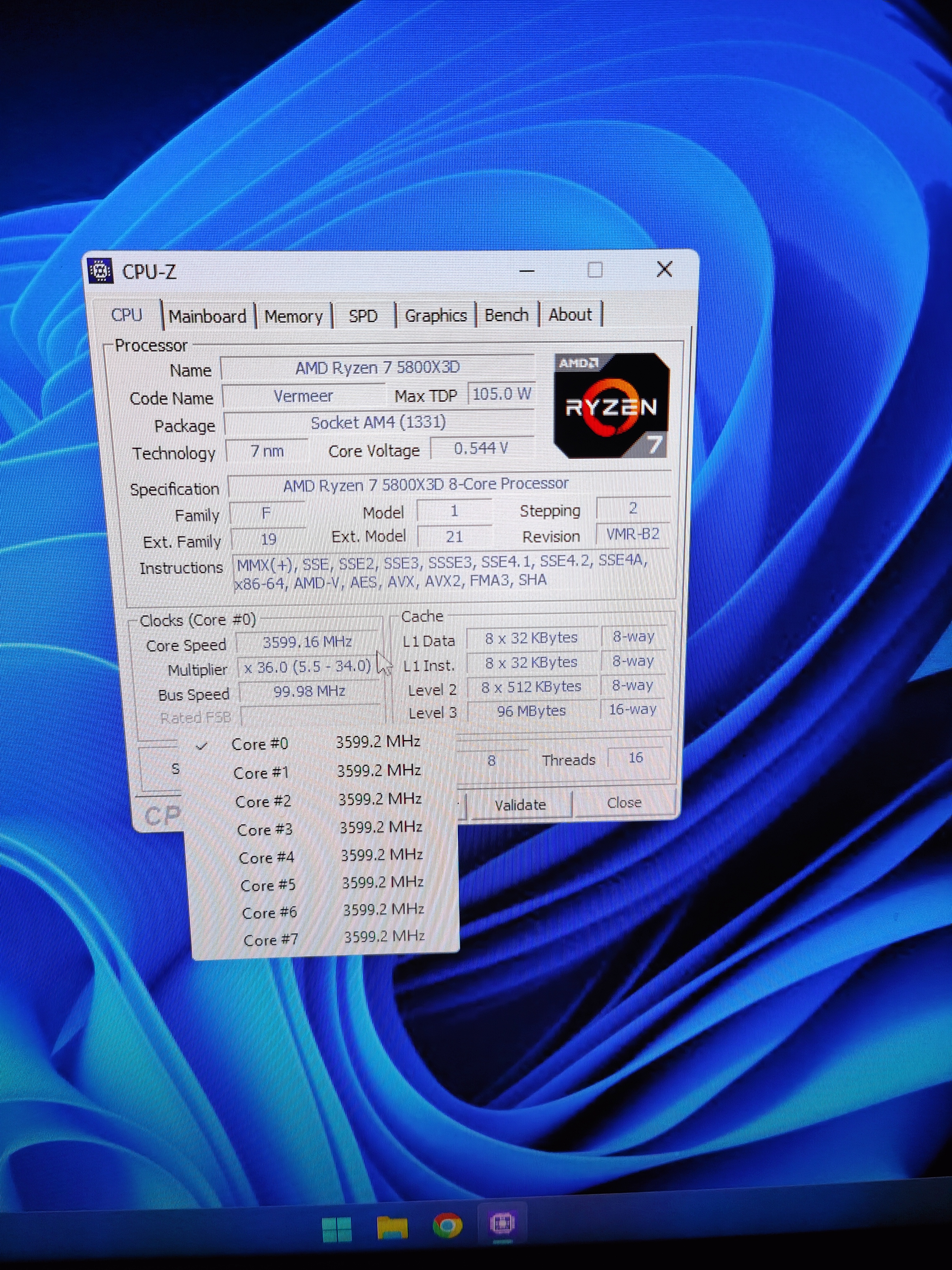Click the processor Name field
The height and width of the screenshot is (1270, 952).
(377, 367)
